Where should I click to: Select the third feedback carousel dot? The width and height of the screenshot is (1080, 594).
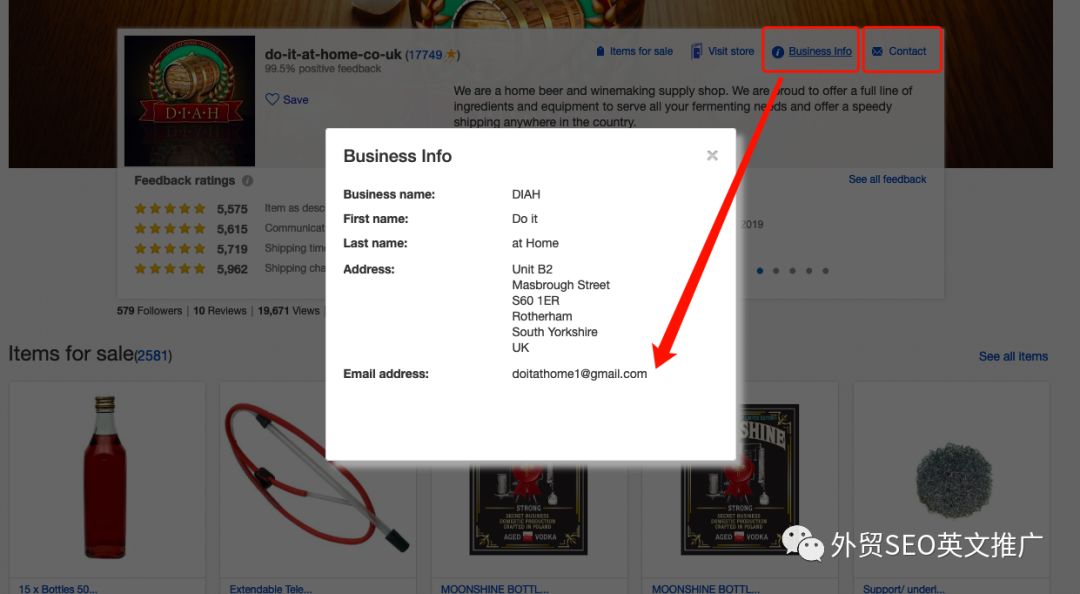point(793,271)
